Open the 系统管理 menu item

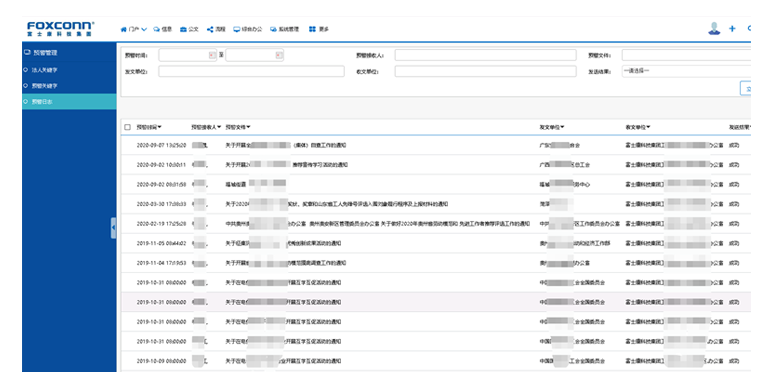tap(284, 30)
